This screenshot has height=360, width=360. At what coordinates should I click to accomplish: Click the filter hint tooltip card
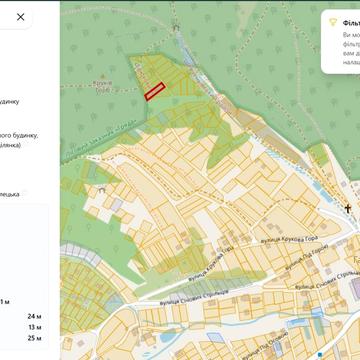coord(341,42)
